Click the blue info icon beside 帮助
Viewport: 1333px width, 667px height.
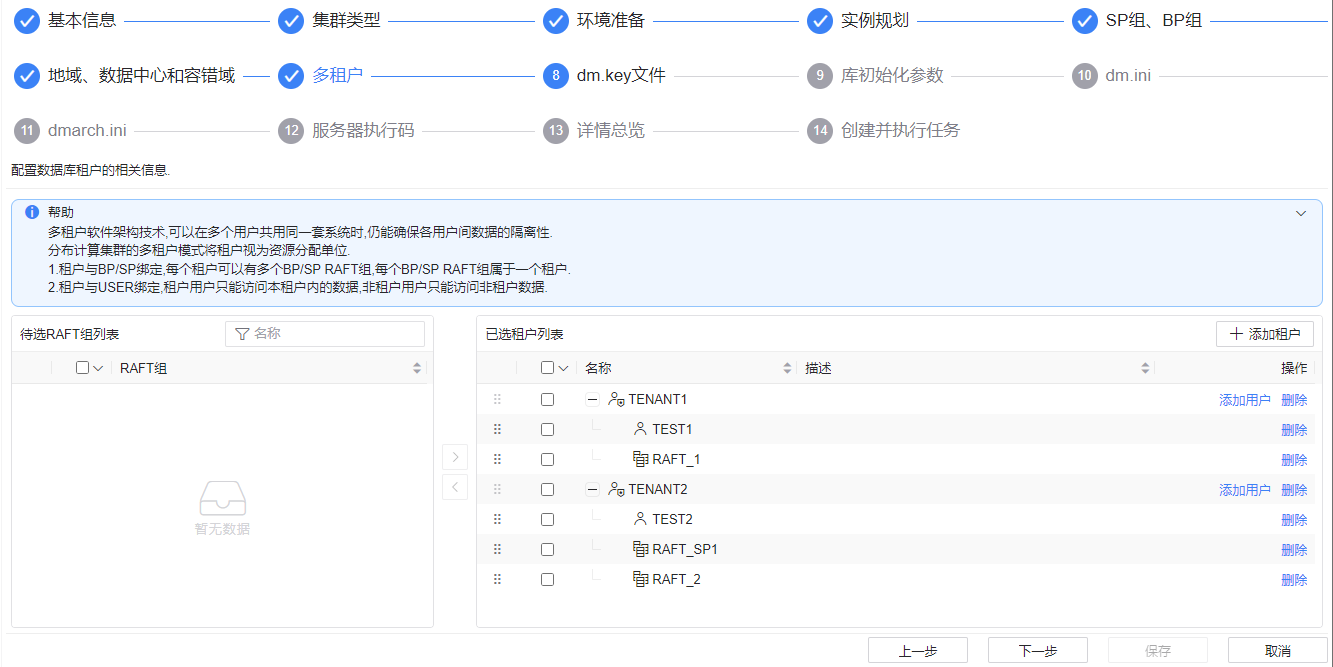pyautogui.click(x=32, y=212)
